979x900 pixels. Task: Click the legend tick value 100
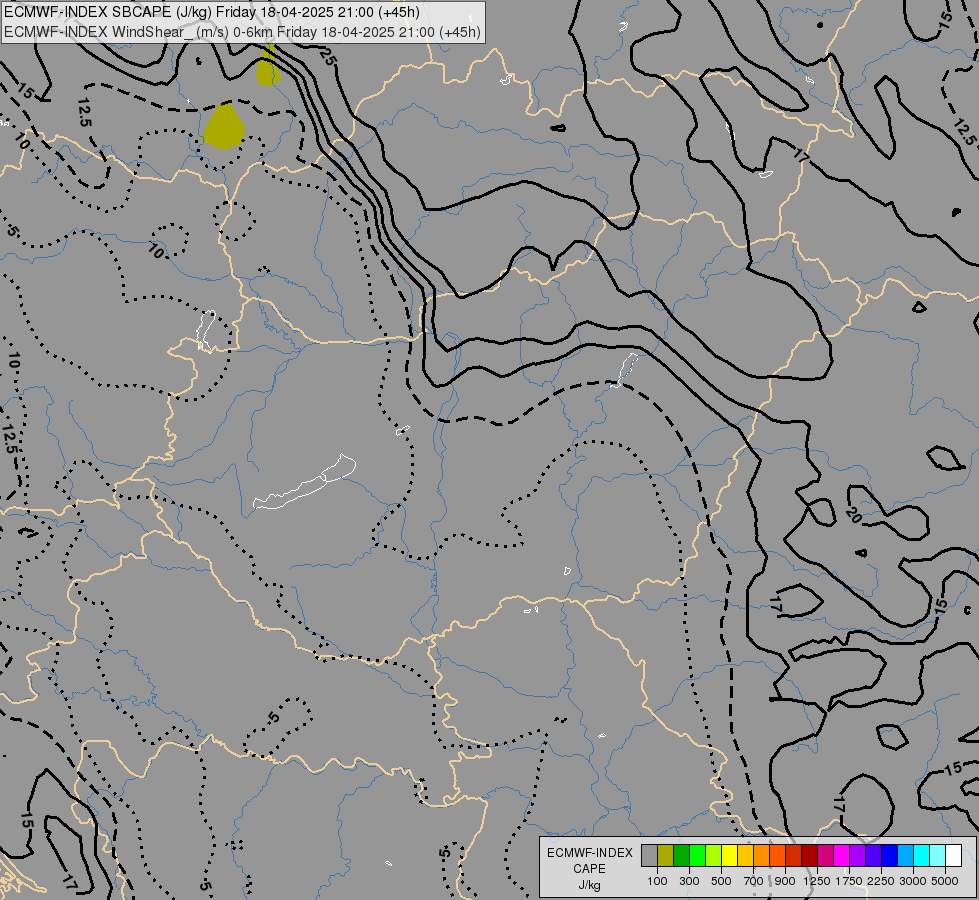click(657, 881)
